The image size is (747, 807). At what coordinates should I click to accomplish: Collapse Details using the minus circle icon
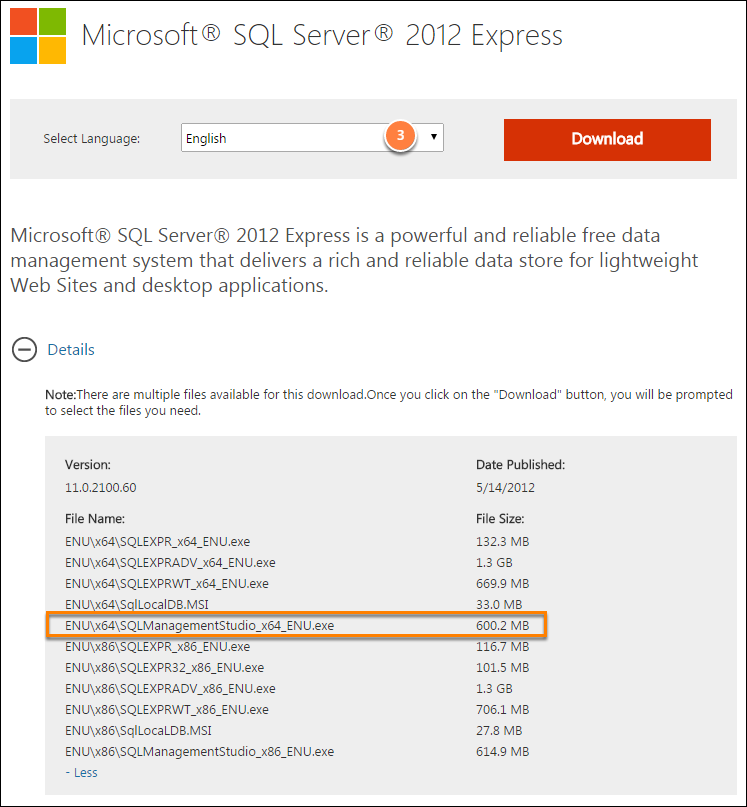point(24,350)
